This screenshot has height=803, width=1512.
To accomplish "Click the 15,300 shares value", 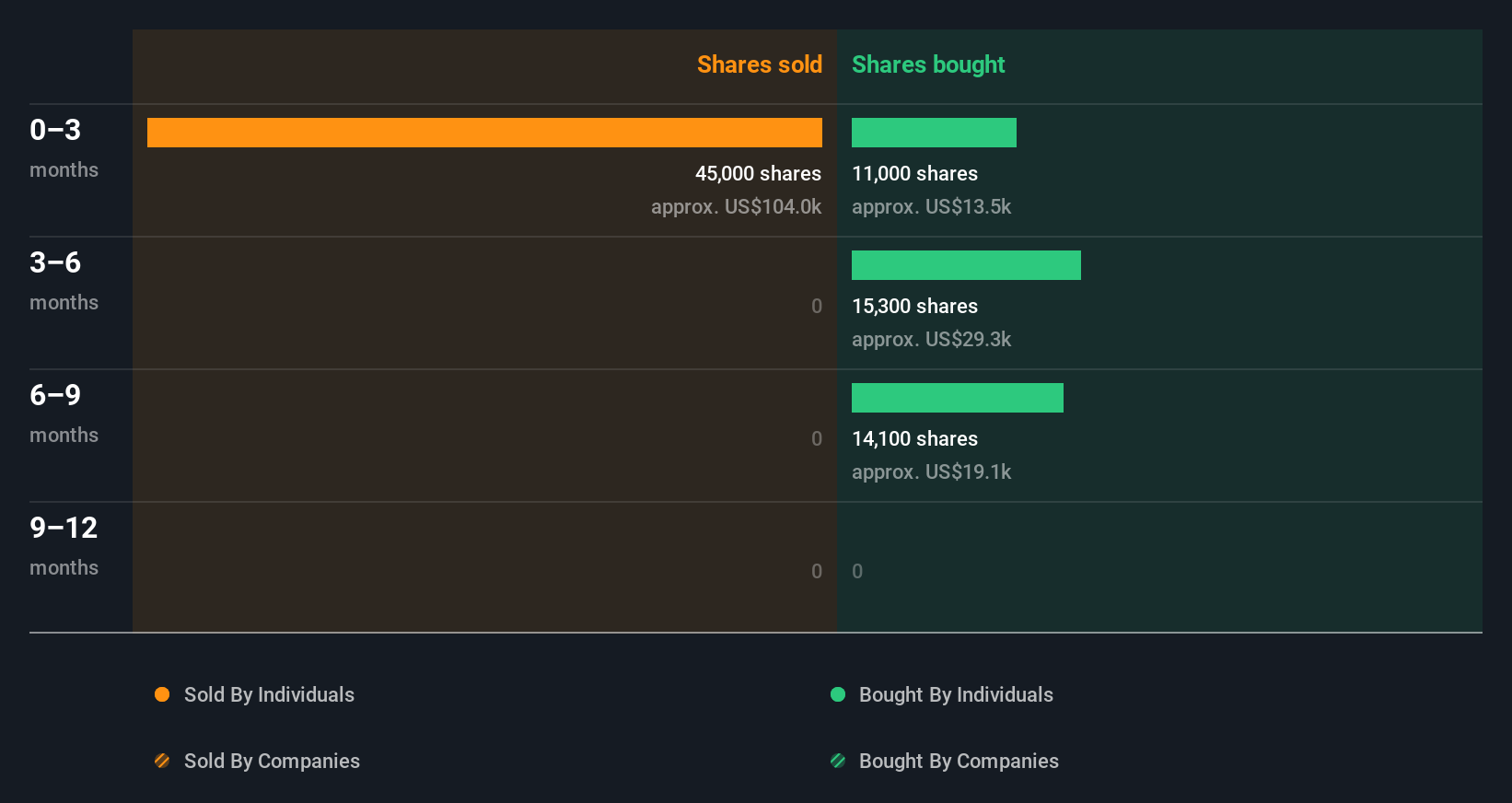I will pyautogui.click(x=914, y=306).
